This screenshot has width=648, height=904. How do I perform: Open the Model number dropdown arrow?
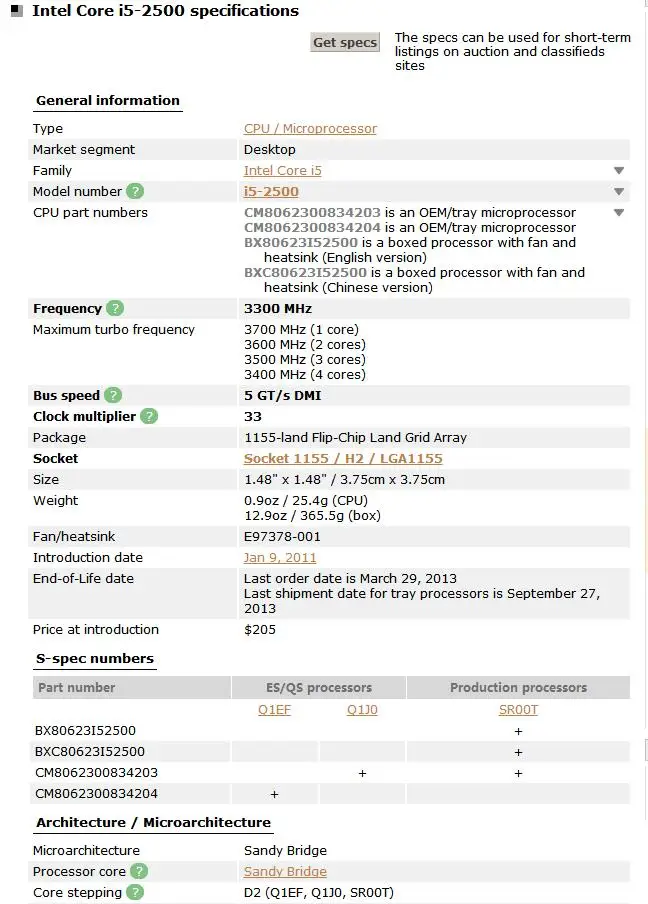(x=619, y=192)
